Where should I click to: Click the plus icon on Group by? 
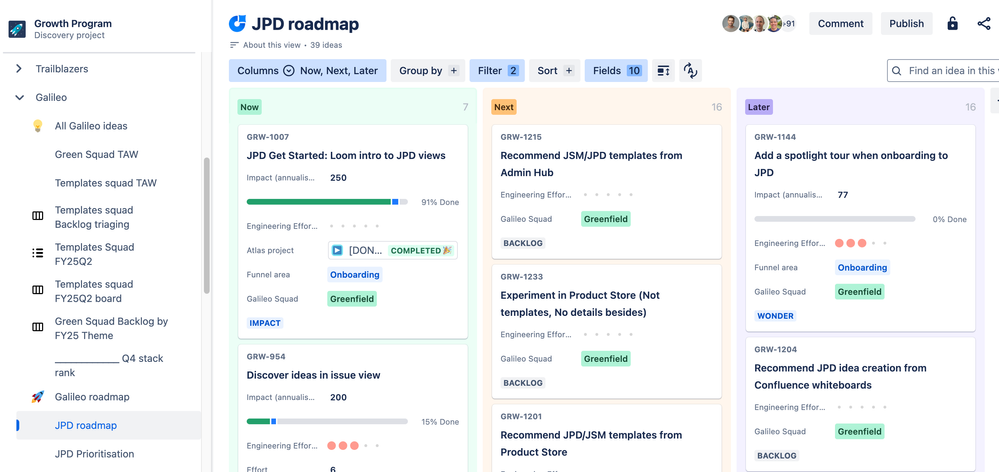point(454,71)
